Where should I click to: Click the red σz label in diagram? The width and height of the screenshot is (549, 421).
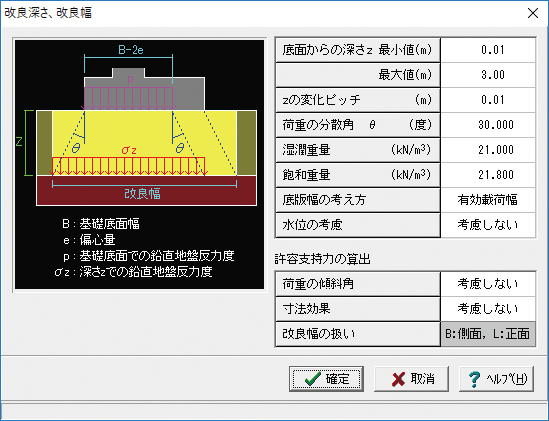[129, 150]
